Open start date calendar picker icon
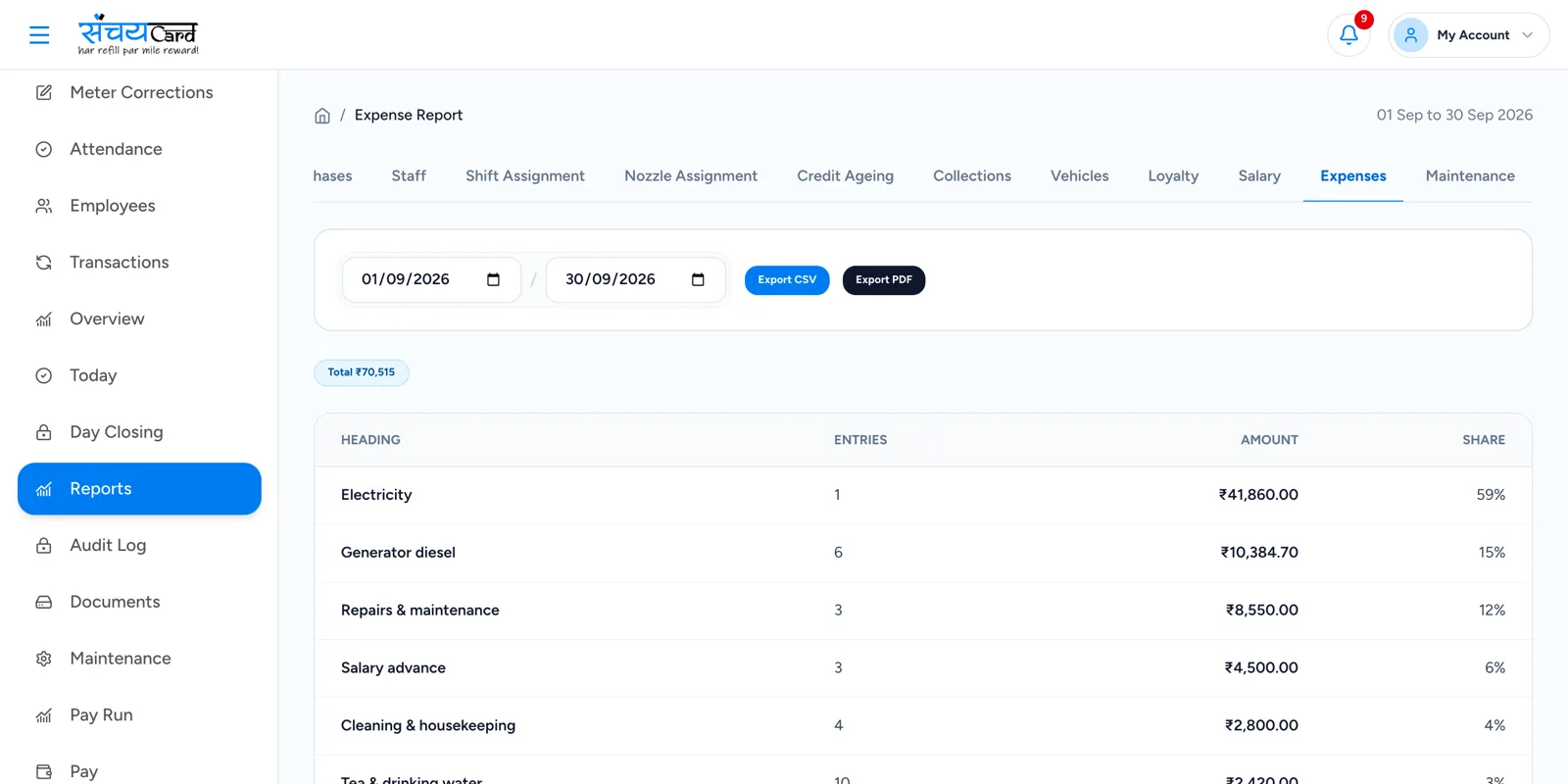Screen dimensions: 1568x784 point(493,279)
